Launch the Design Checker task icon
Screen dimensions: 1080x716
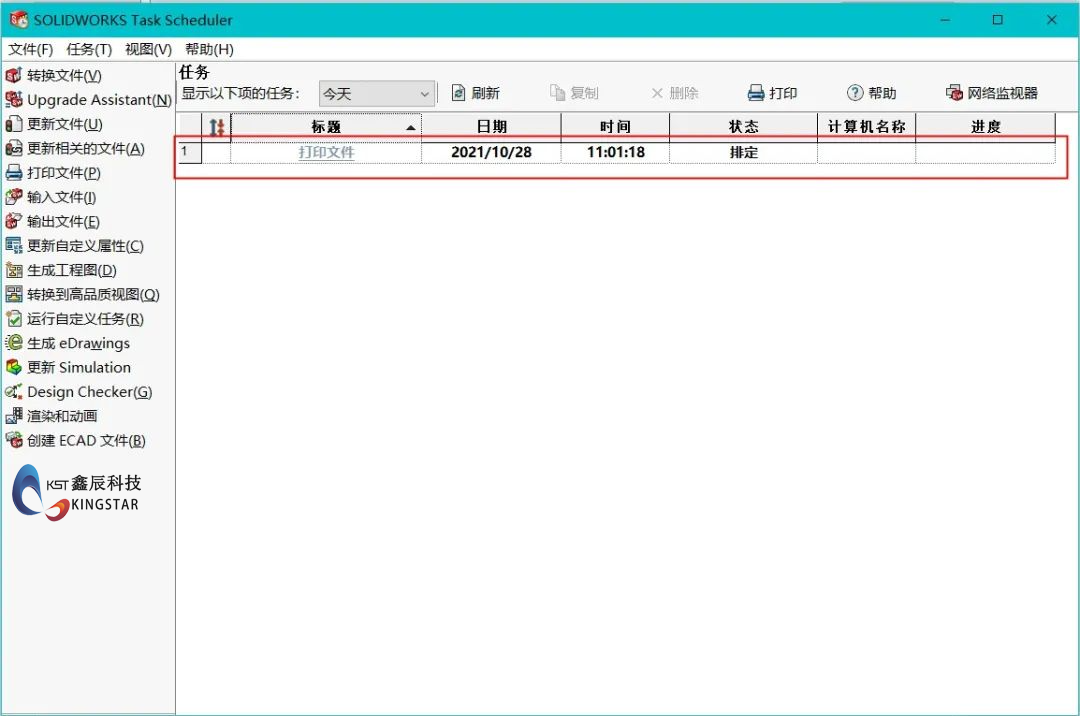point(14,392)
